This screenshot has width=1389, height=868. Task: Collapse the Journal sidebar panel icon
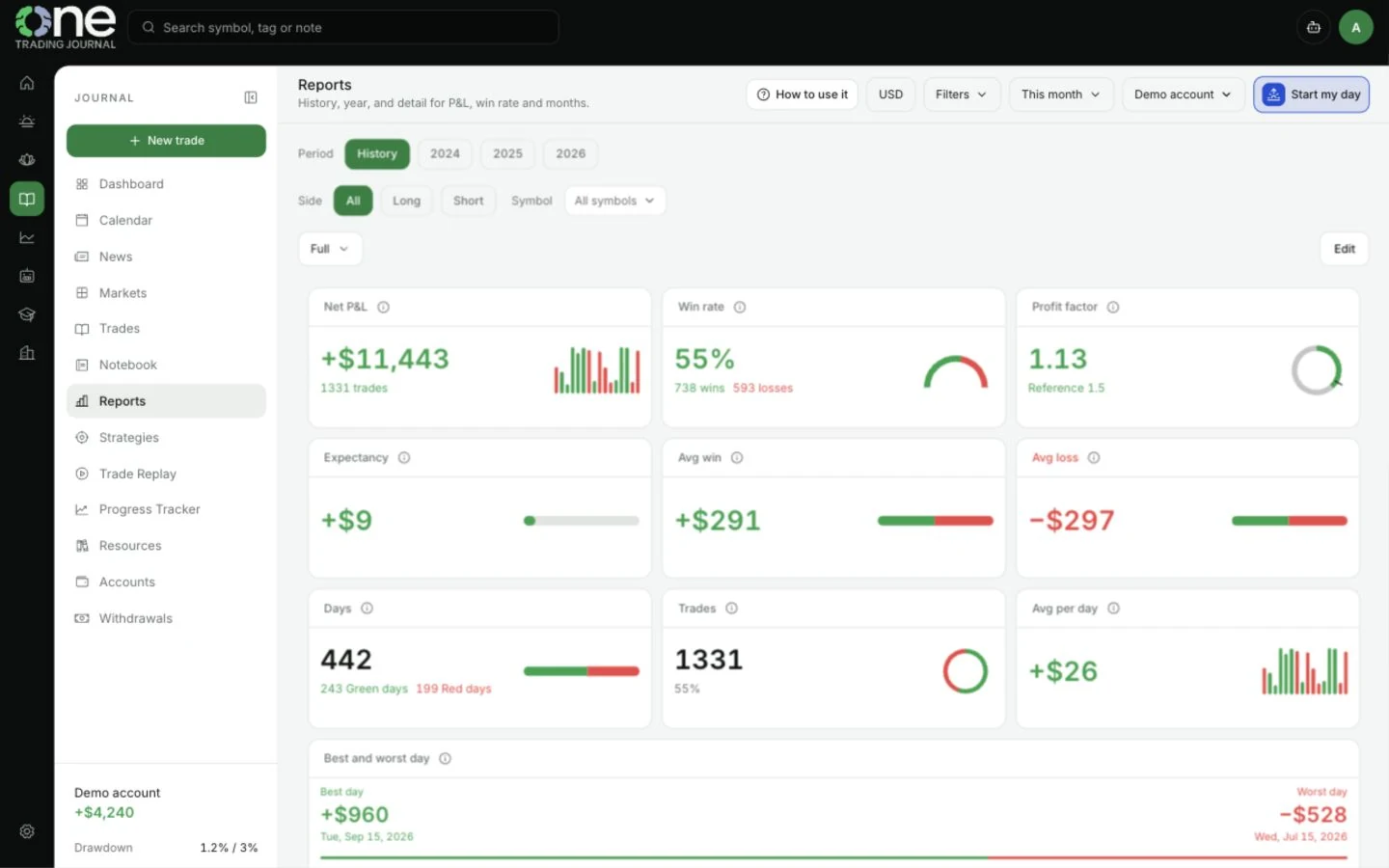(x=251, y=97)
